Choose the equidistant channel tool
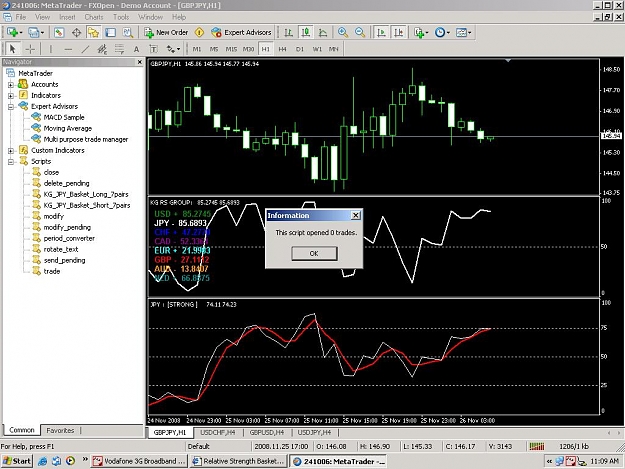This screenshot has height=469, width=625. coord(102,49)
